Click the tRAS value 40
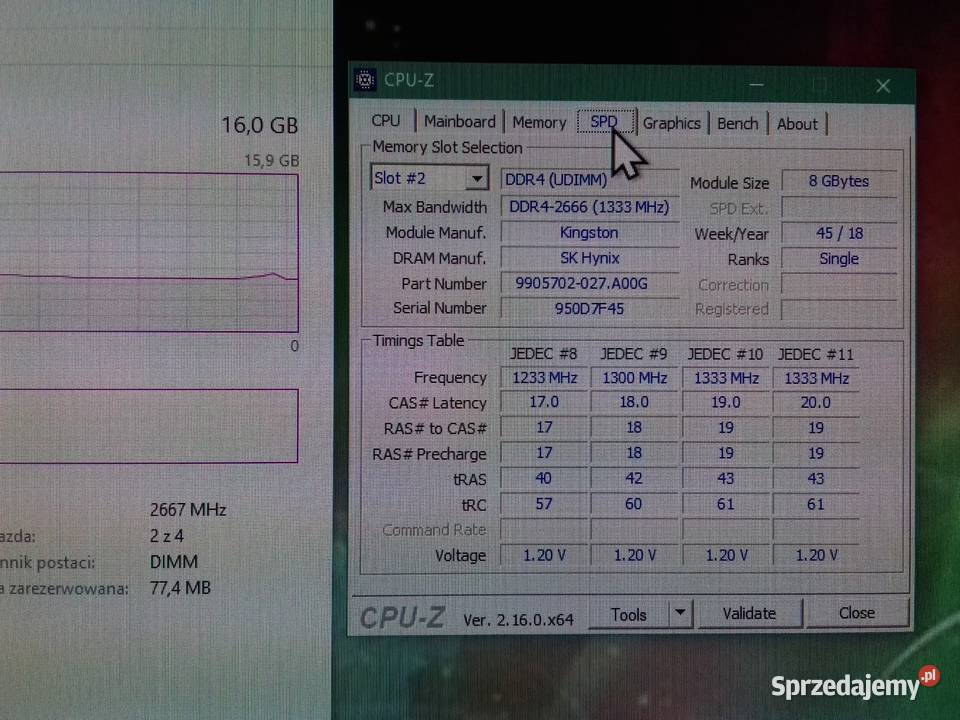 point(544,478)
